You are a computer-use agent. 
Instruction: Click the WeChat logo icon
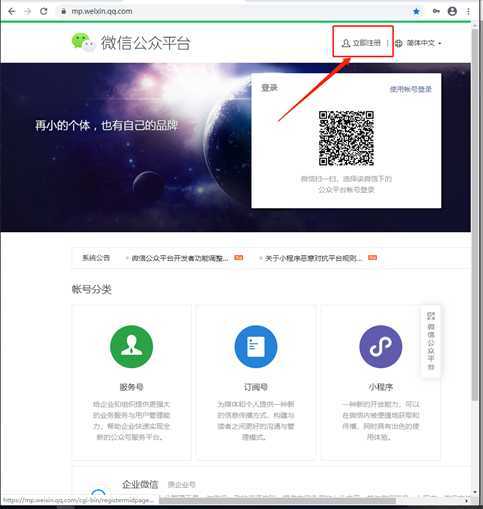(83, 42)
